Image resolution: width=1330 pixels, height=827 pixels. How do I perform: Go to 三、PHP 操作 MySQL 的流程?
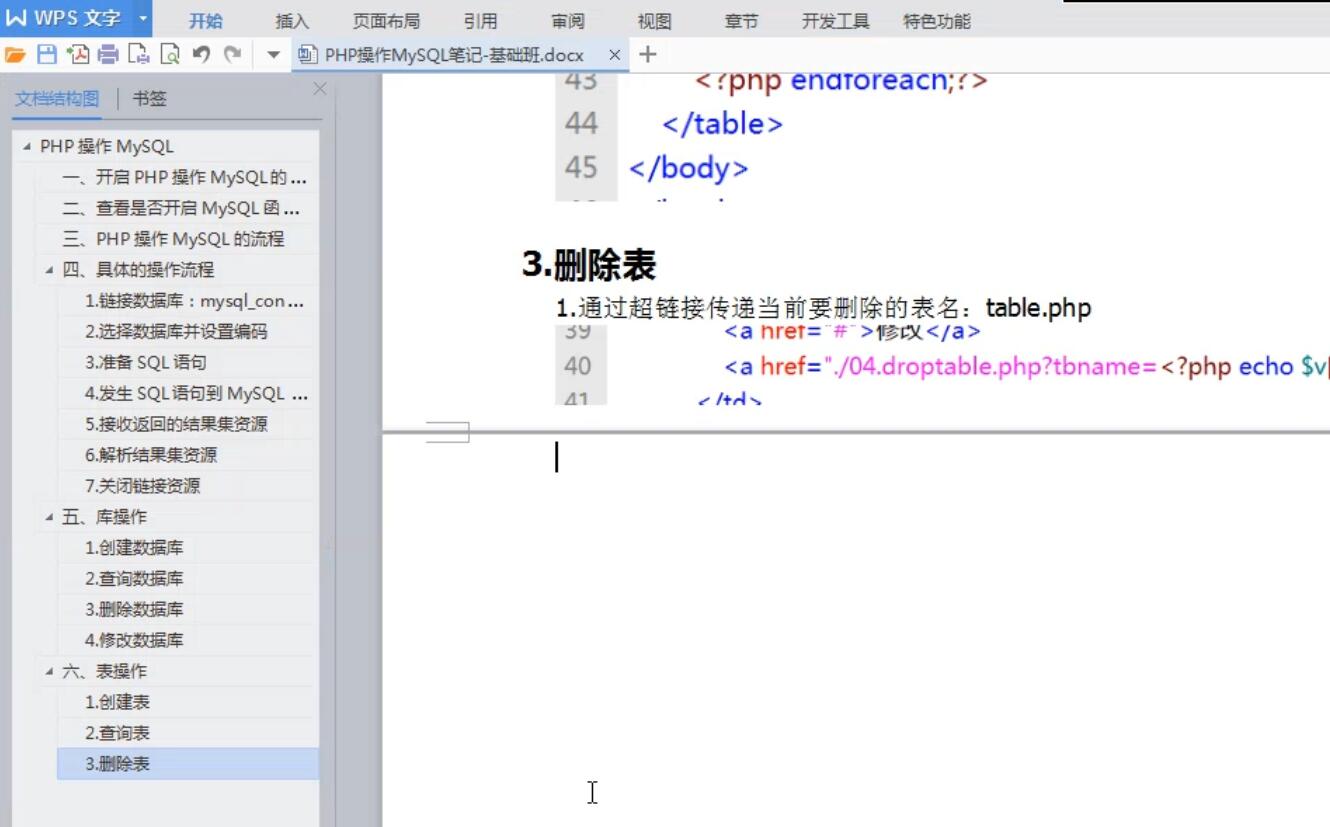[x=173, y=240]
